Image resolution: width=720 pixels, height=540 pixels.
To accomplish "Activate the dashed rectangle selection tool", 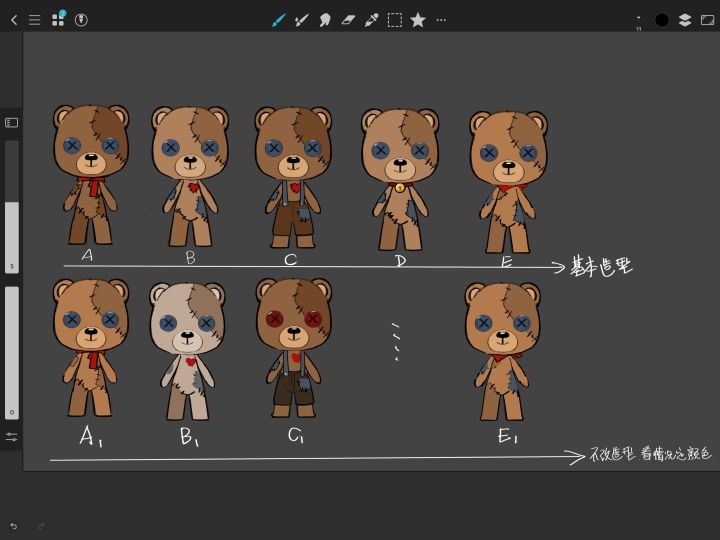I will 395,20.
